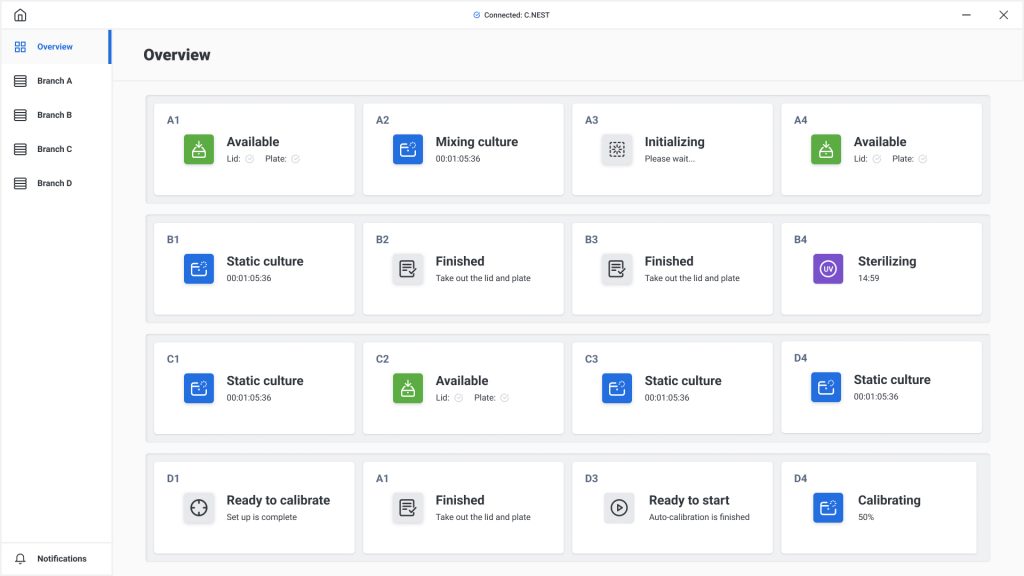Select the blue Mixing culture icon on A2
This screenshot has width=1024, height=576.
point(408,150)
